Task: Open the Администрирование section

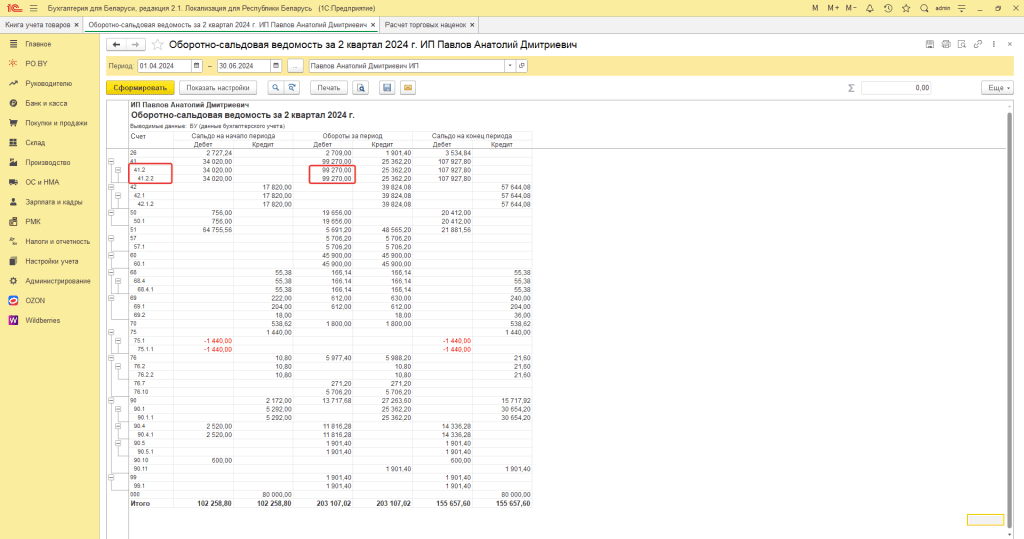Action: tap(57, 281)
